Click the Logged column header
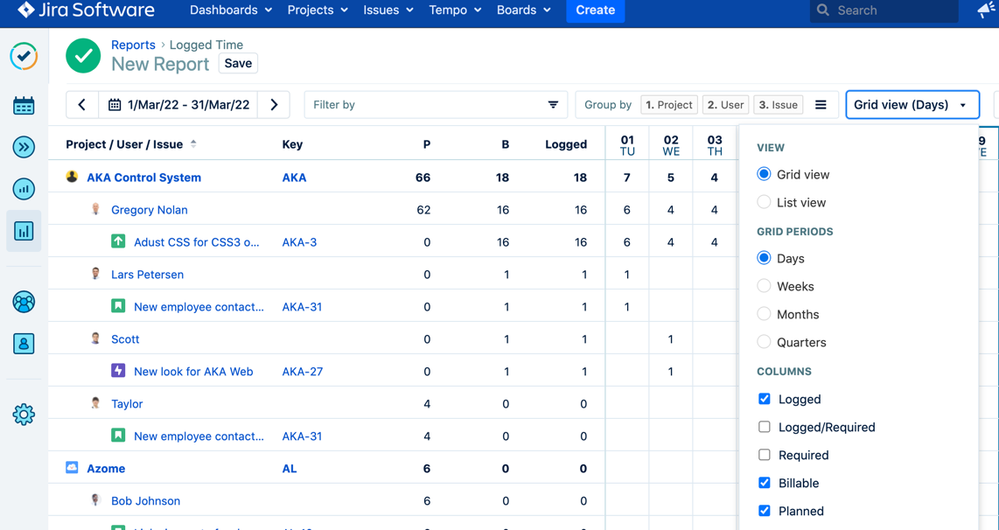This screenshot has width=999, height=530. pyautogui.click(x=566, y=144)
